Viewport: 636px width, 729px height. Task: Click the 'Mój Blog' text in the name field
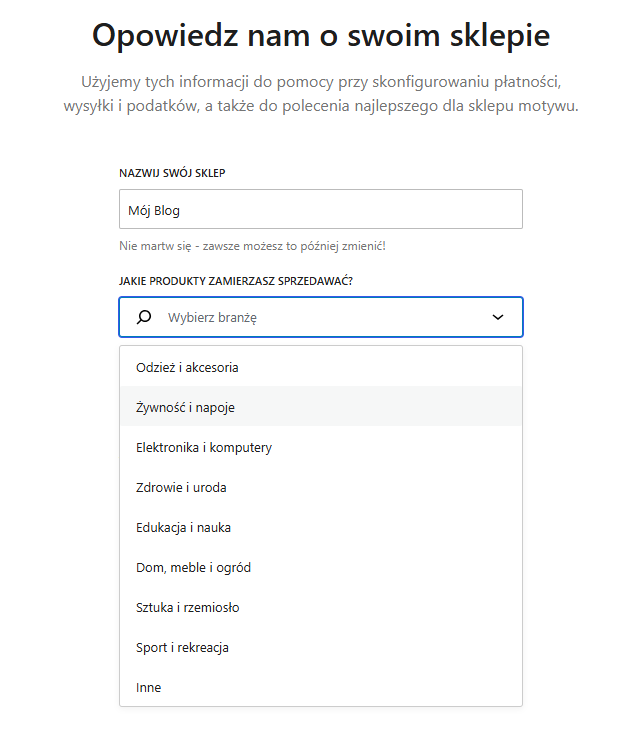(x=154, y=210)
